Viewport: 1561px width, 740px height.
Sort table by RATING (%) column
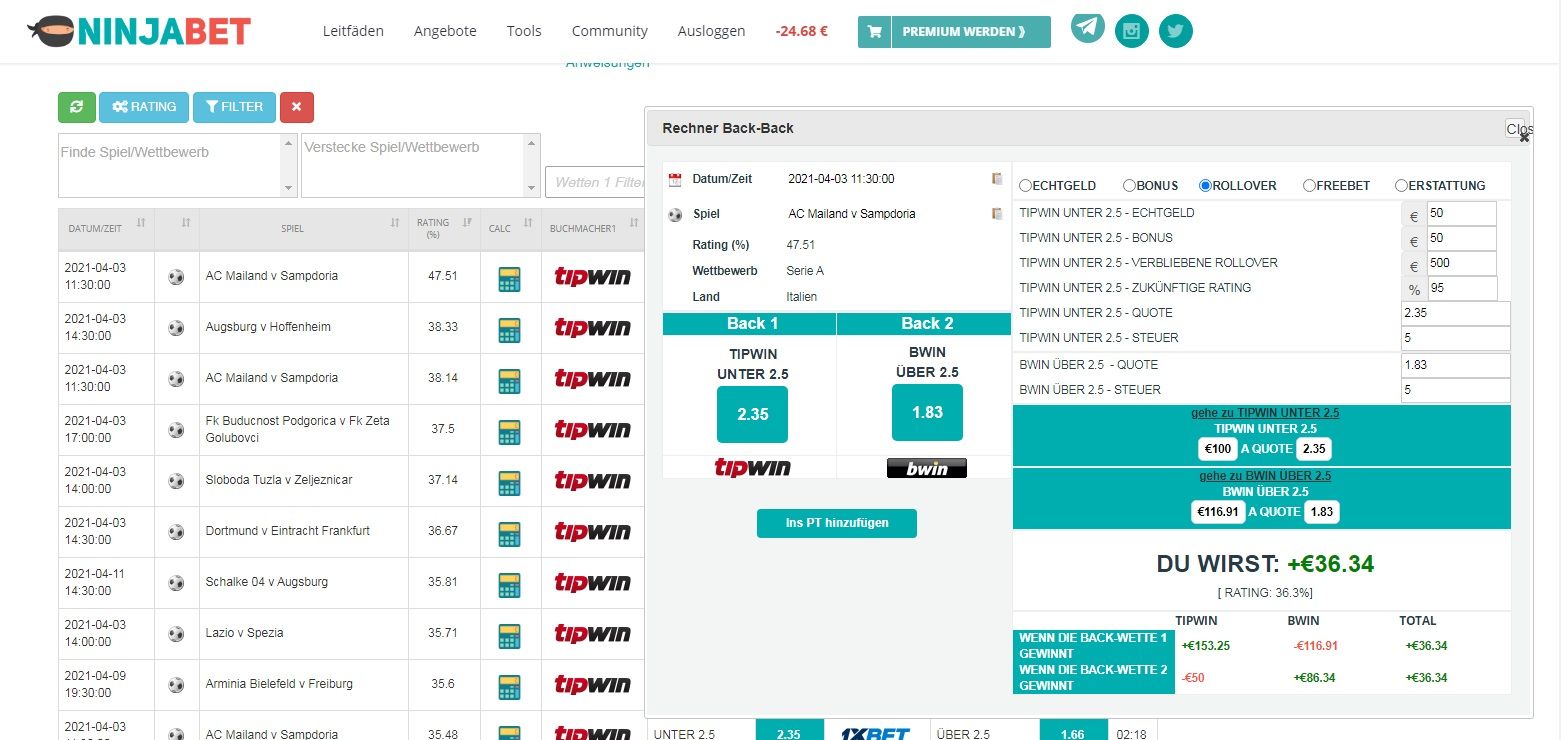pyautogui.click(x=444, y=229)
